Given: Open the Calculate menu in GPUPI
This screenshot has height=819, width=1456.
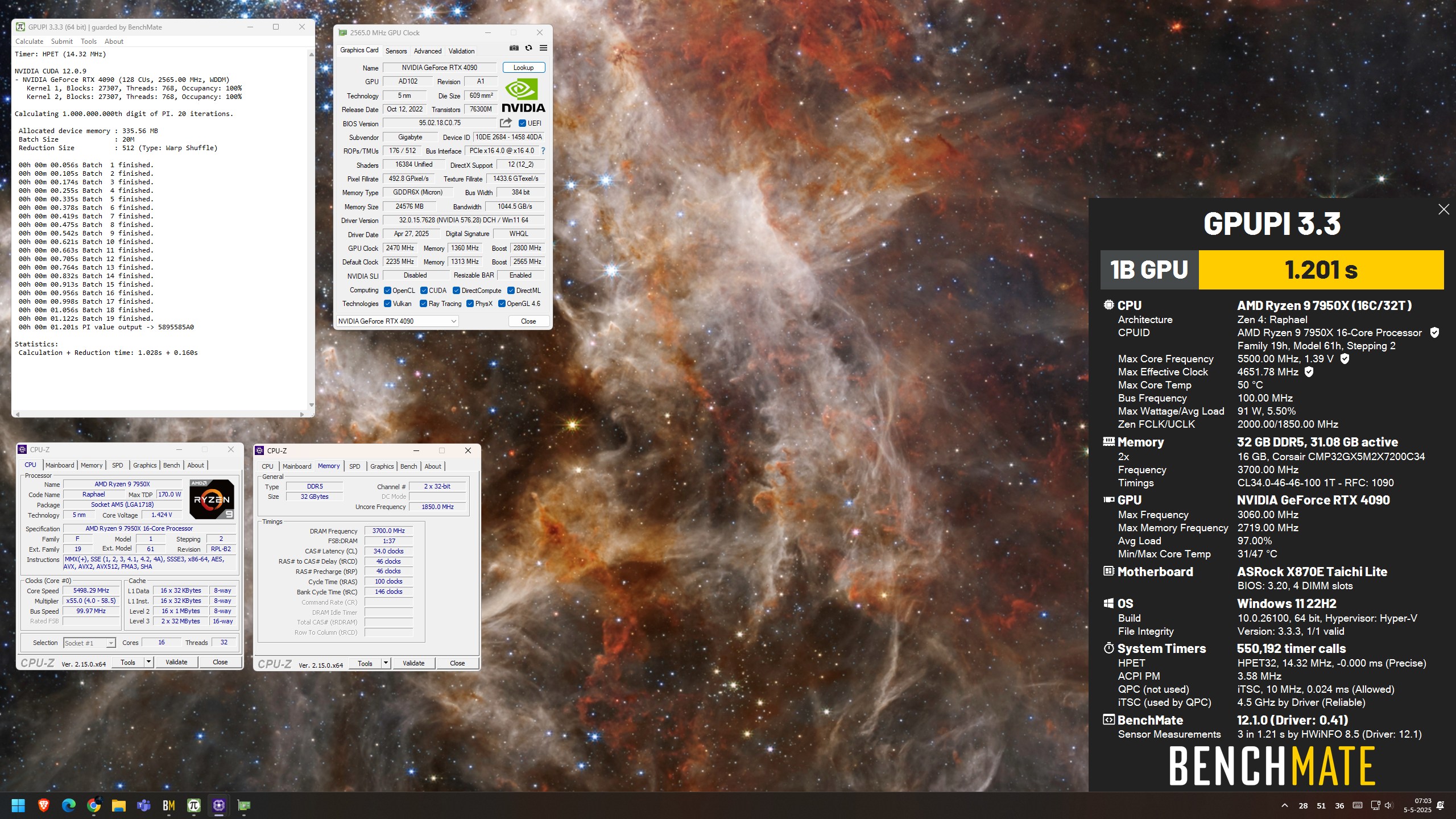Looking at the screenshot, I should (x=29, y=42).
